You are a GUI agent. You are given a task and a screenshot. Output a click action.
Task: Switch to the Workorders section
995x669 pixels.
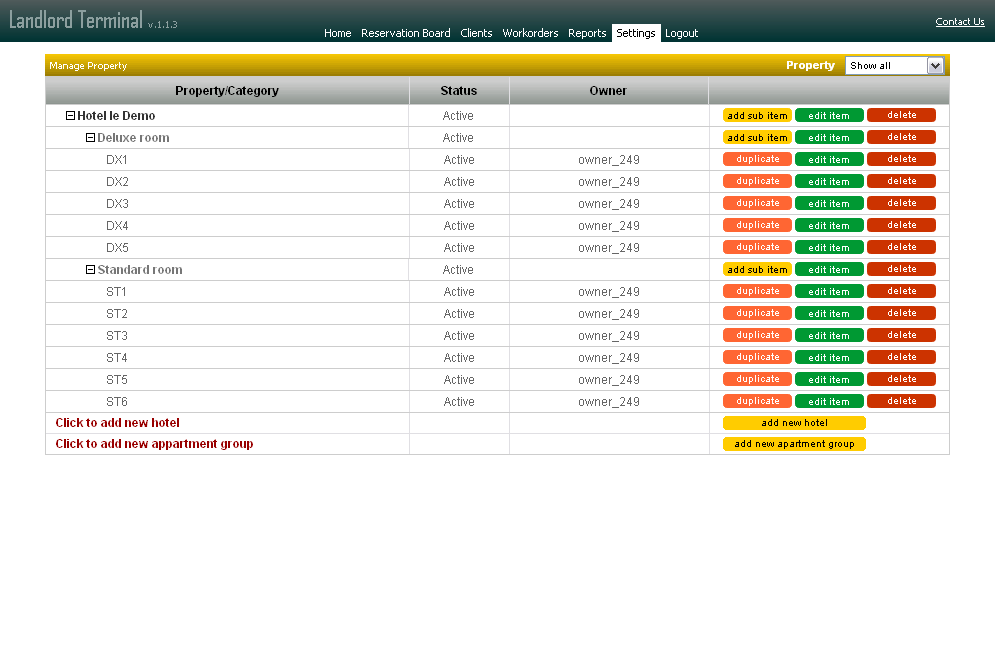(530, 33)
